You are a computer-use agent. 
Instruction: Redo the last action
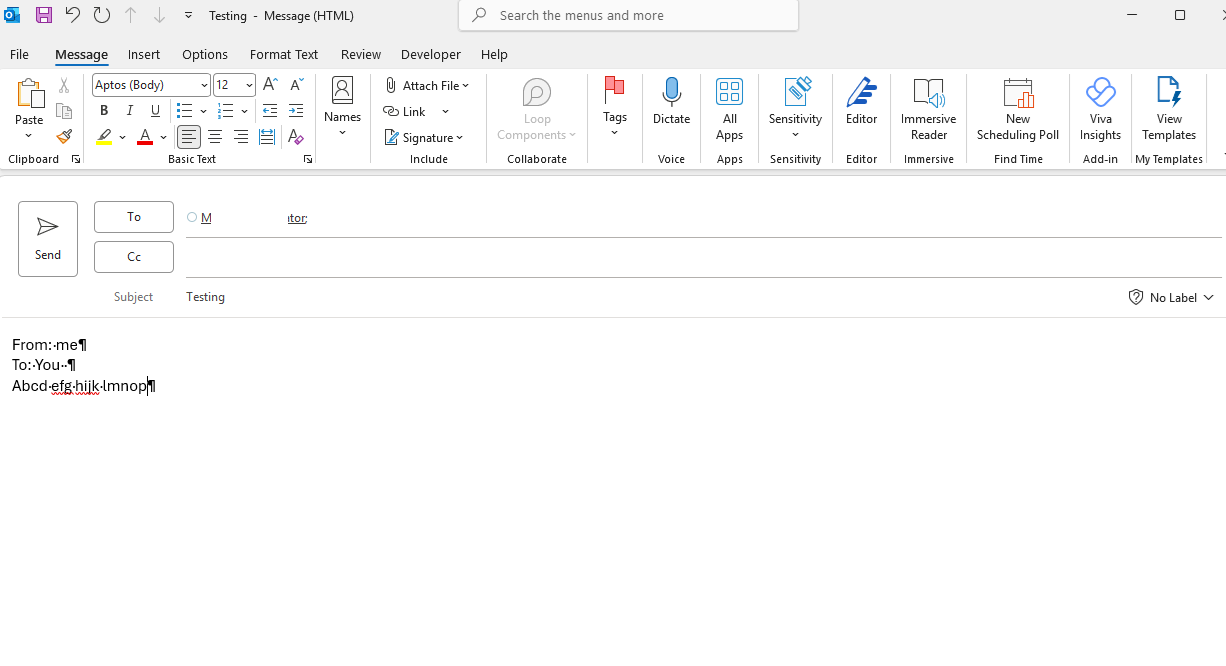pos(101,15)
